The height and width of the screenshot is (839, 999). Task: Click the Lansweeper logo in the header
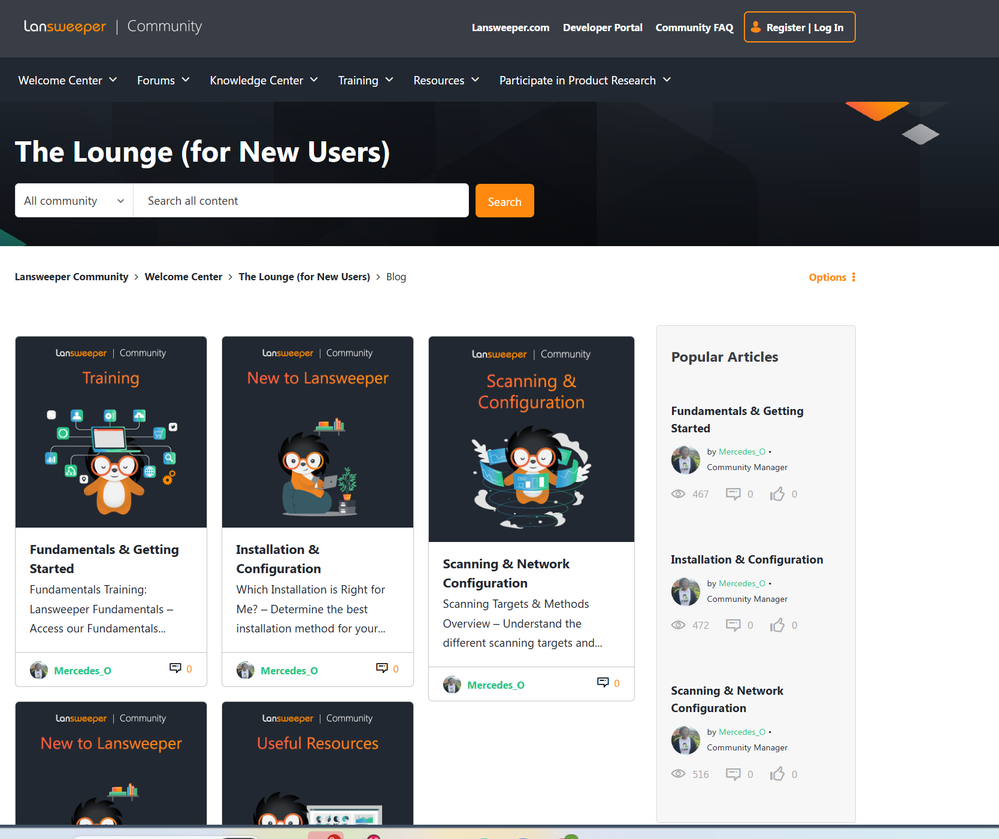point(65,27)
